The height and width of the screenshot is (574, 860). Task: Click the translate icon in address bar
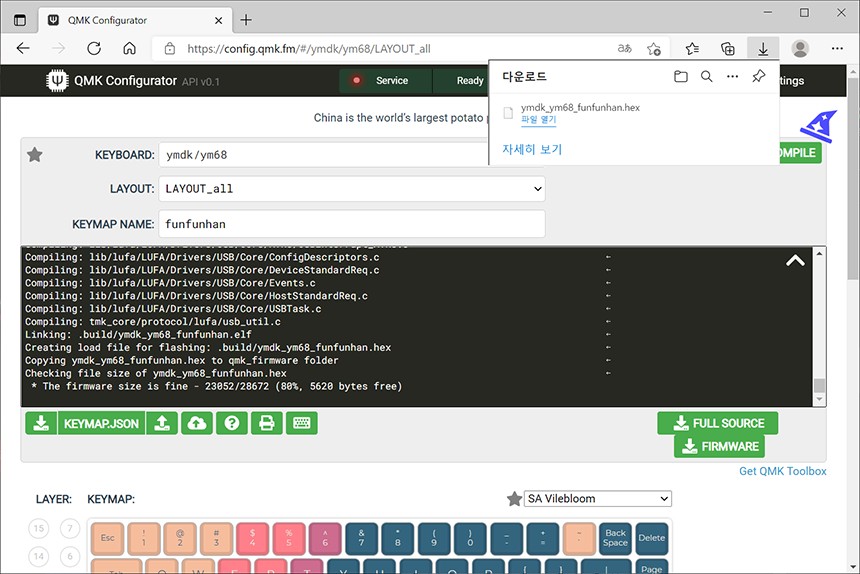coord(624,49)
